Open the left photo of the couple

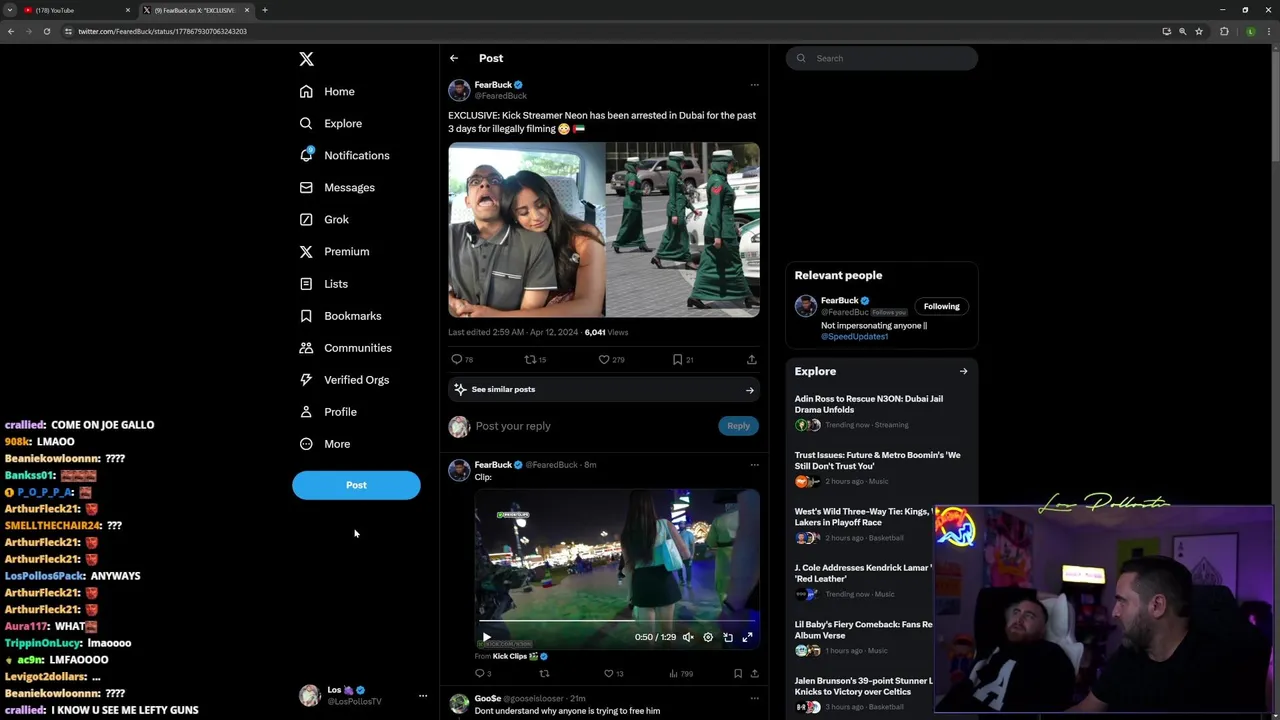tap(525, 230)
